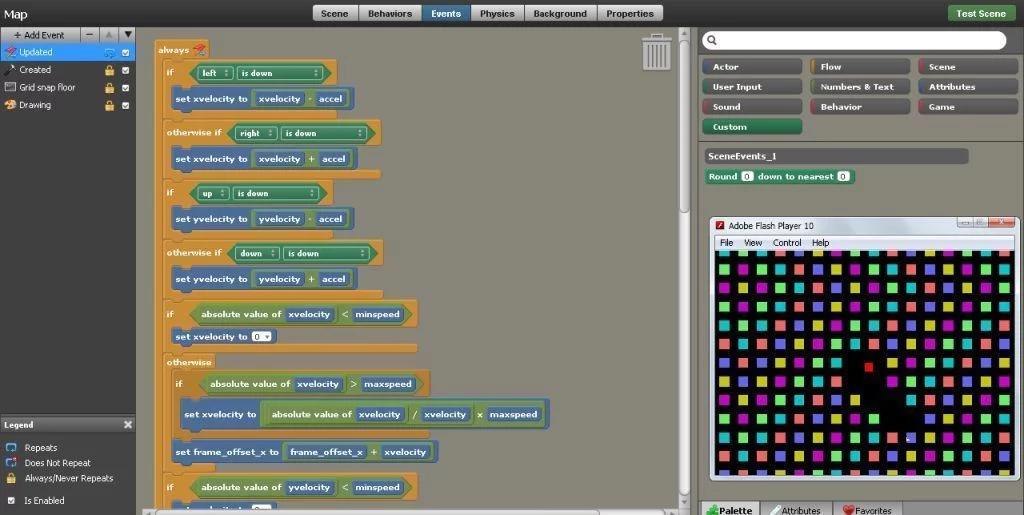Click the Test Scene button

(x=980, y=14)
